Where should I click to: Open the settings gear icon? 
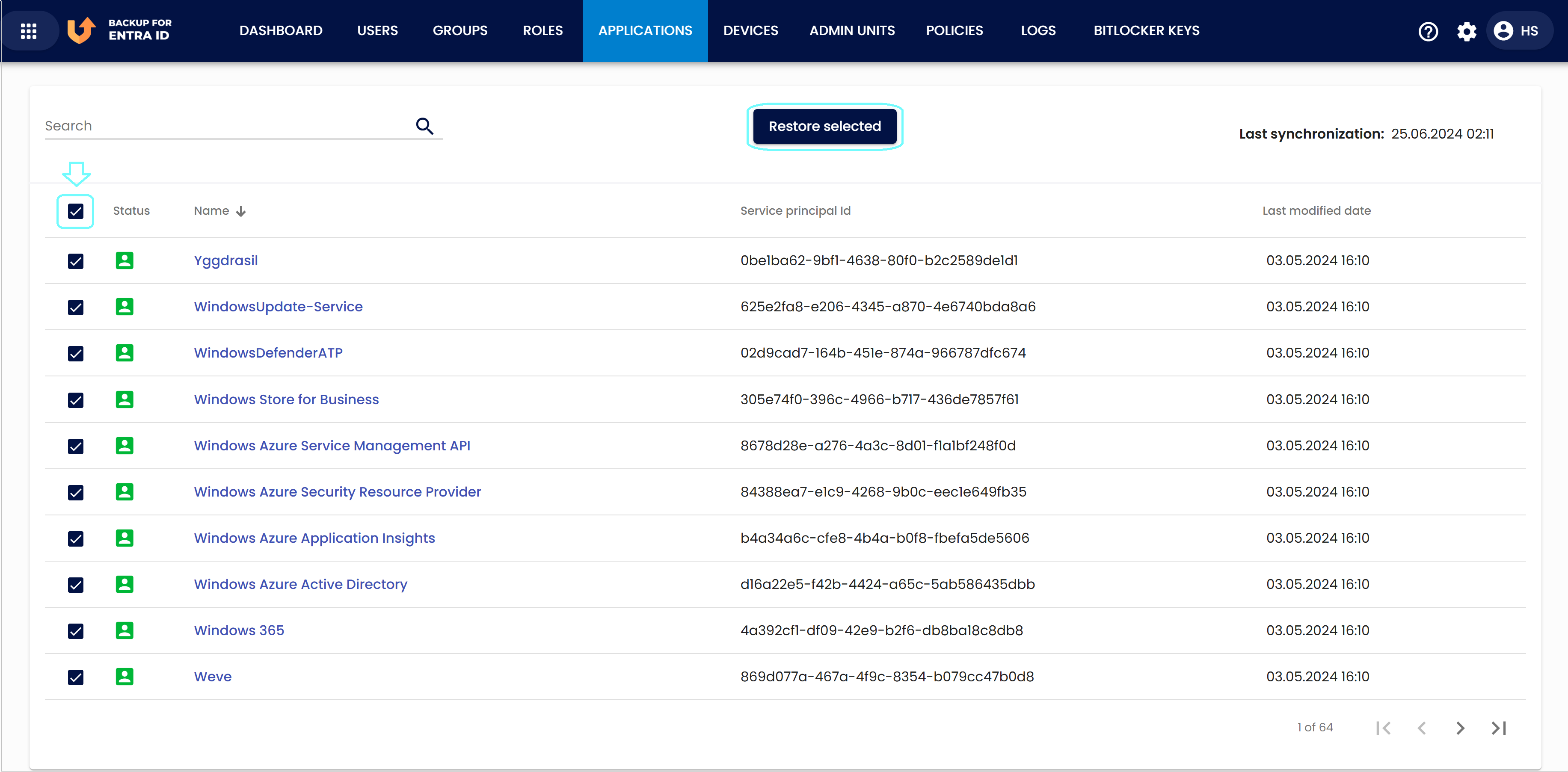click(x=1466, y=31)
